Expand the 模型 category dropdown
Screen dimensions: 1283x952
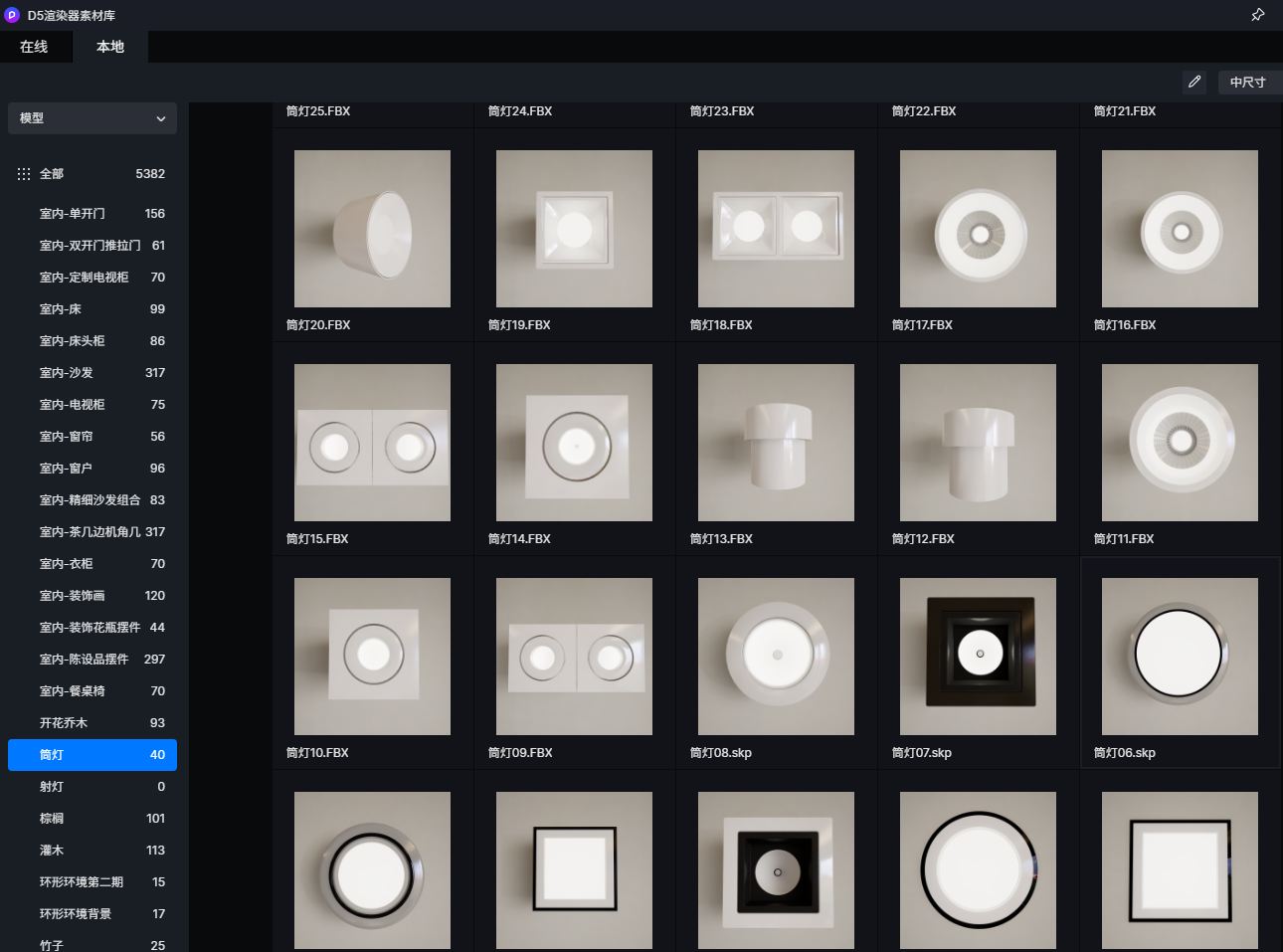pyautogui.click(x=92, y=118)
